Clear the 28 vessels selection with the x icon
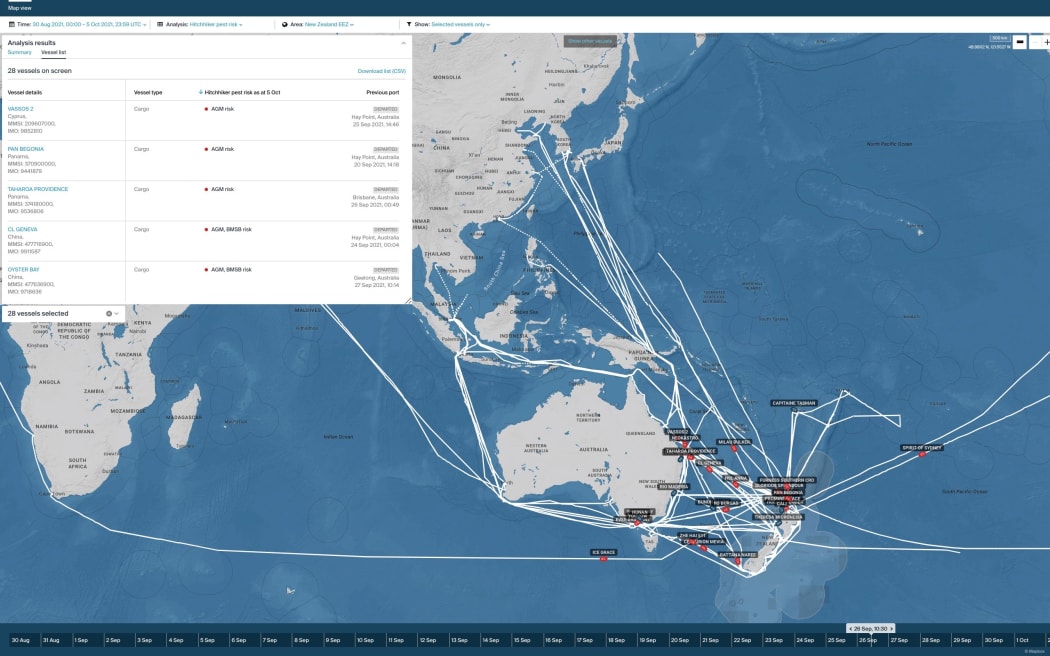The image size is (1050, 656). point(108,313)
